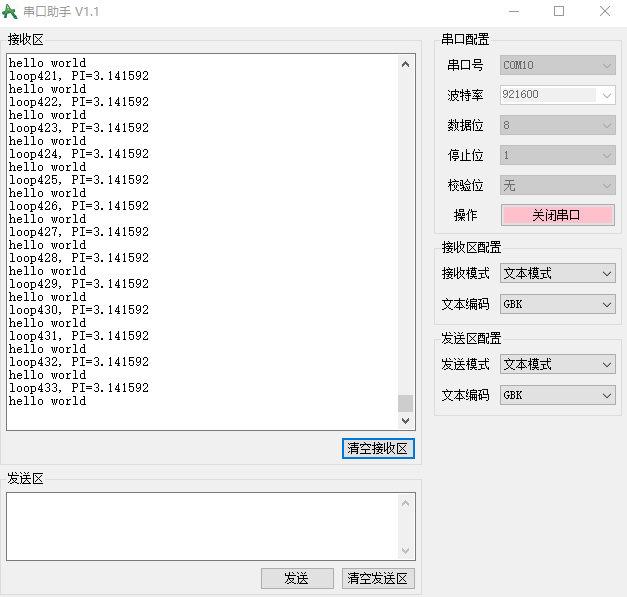Click the line 'loop427, PI=3.141592'

click(79, 232)
